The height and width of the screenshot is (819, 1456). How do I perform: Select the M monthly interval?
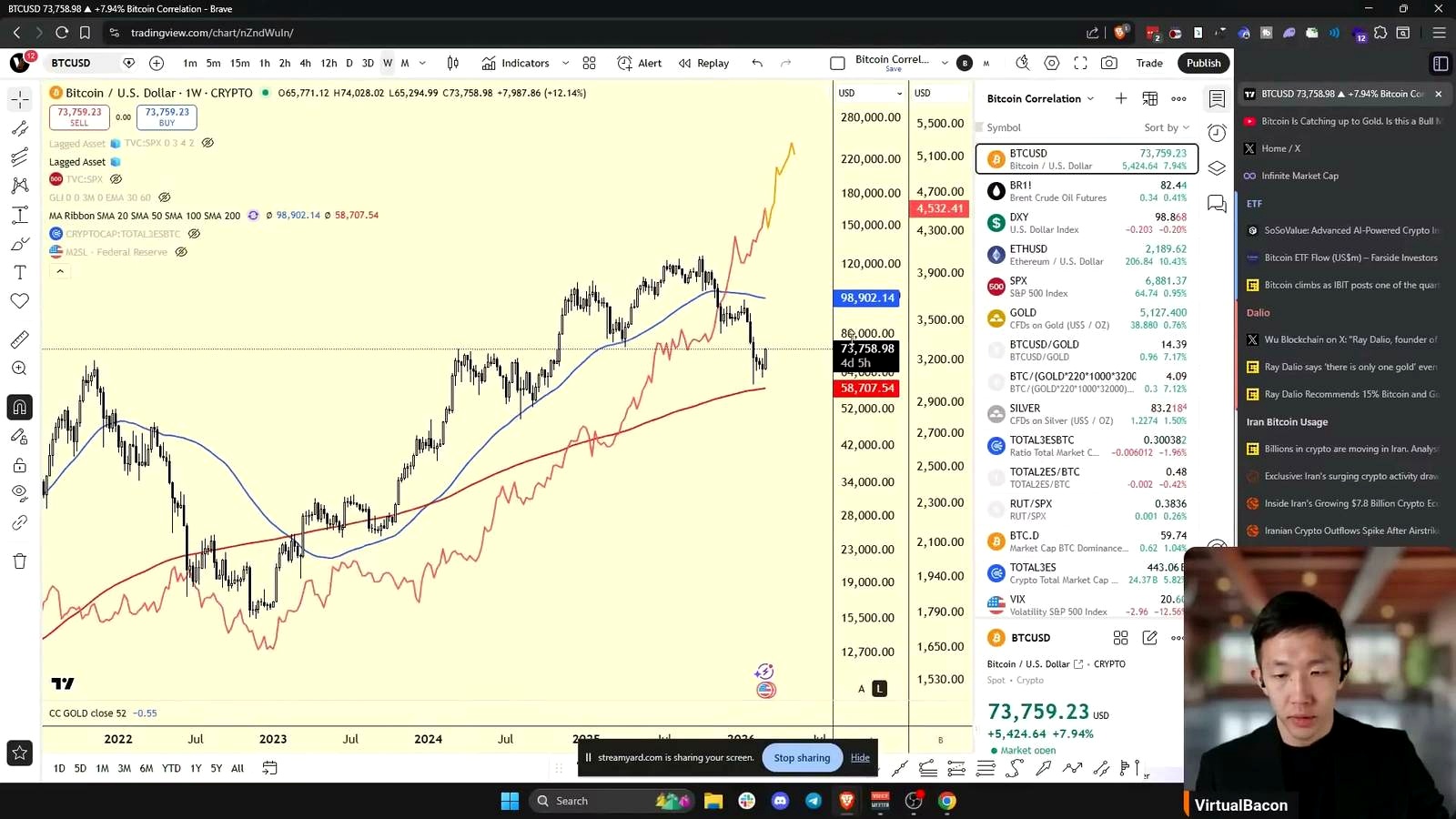click(x=405, y=63)
